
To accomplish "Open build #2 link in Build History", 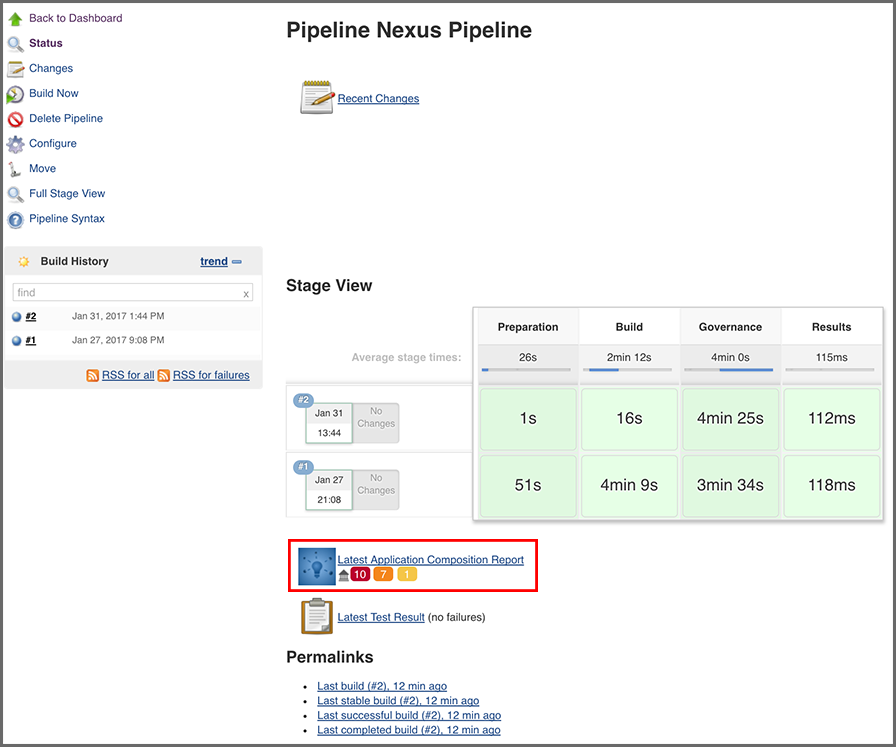I will 31,316.
